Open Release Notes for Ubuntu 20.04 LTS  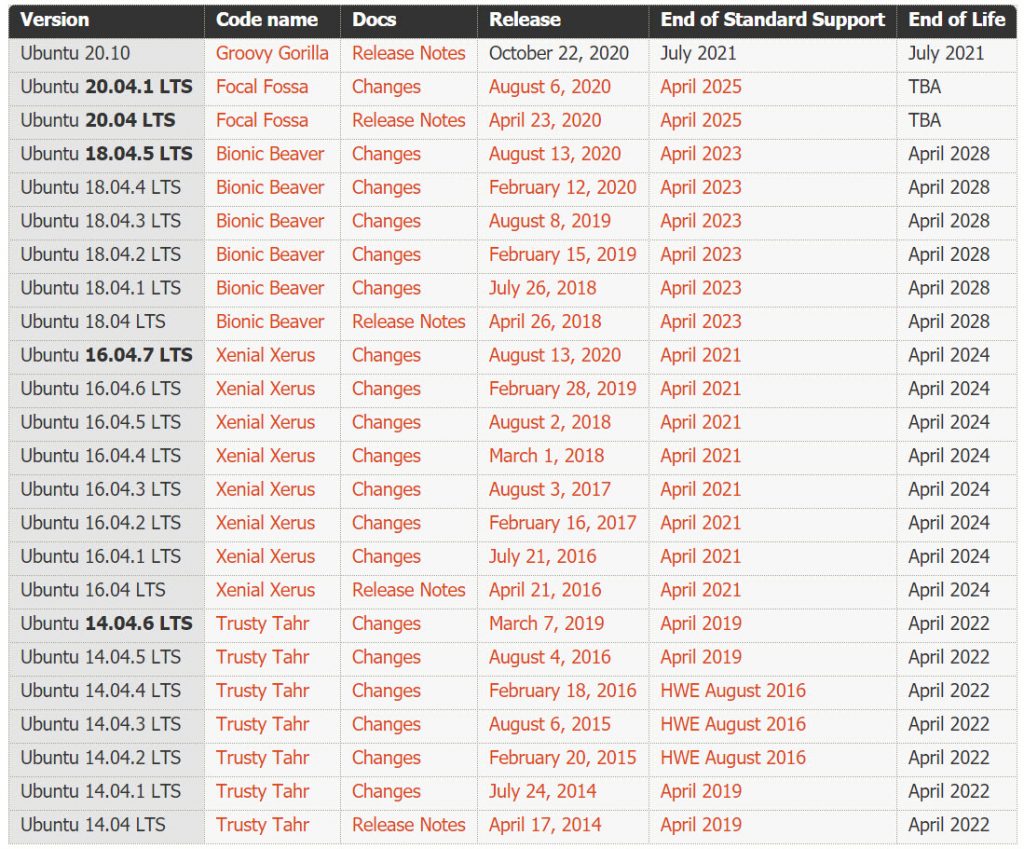pos(409,120)
